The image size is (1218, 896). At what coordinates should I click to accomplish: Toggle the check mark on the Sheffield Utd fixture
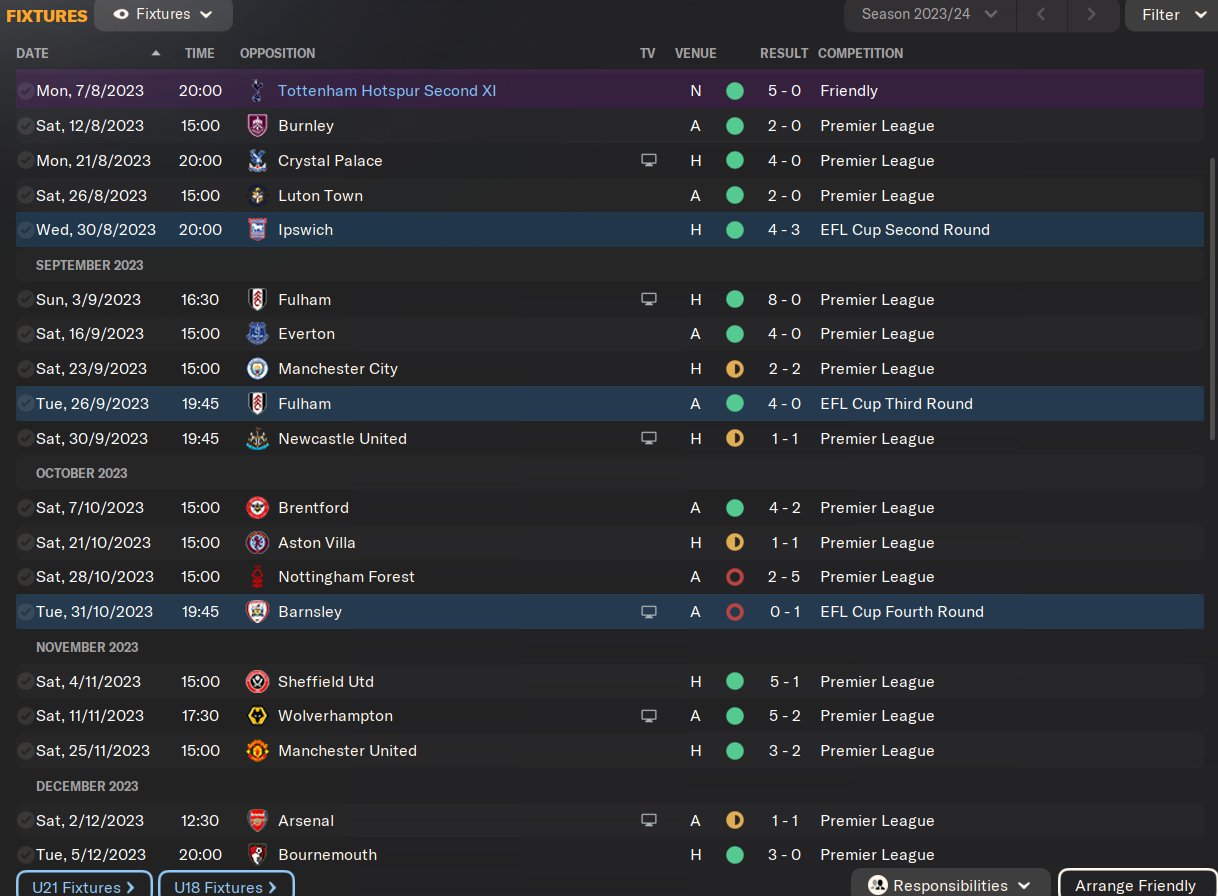click(x=25, y=682)
